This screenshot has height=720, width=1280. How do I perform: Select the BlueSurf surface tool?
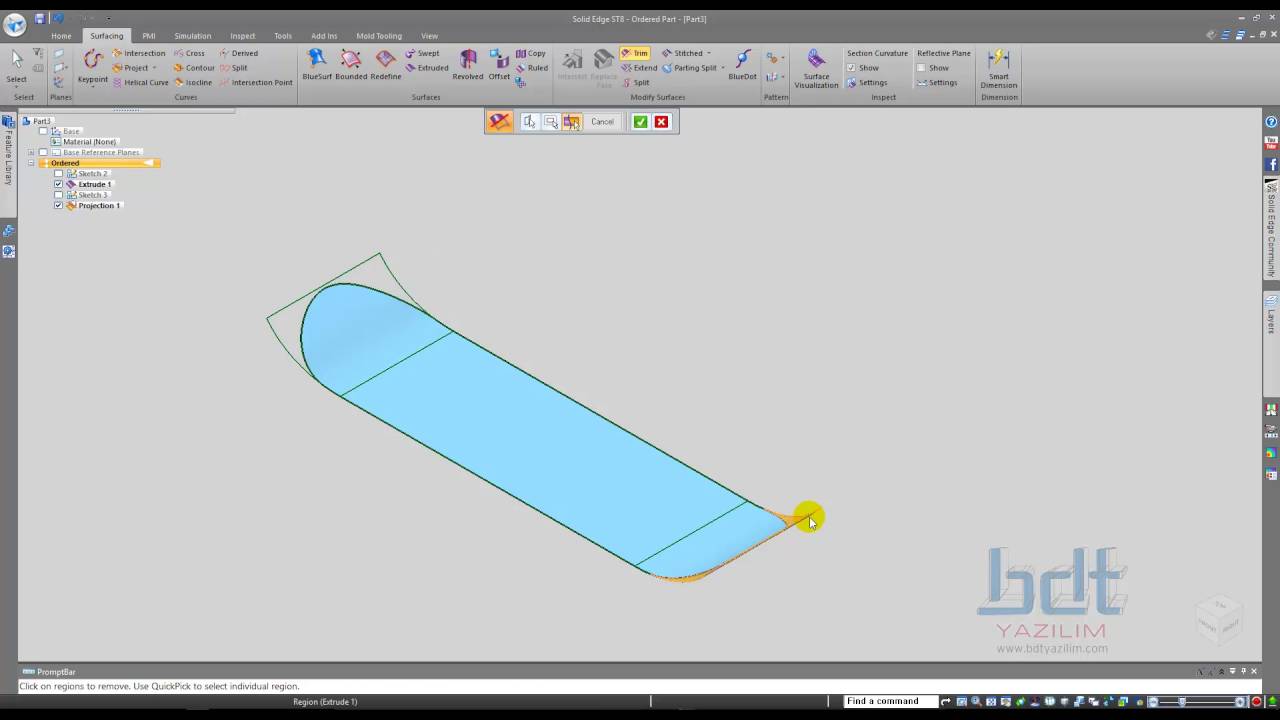pyautogui.click(x=317, y=65)
